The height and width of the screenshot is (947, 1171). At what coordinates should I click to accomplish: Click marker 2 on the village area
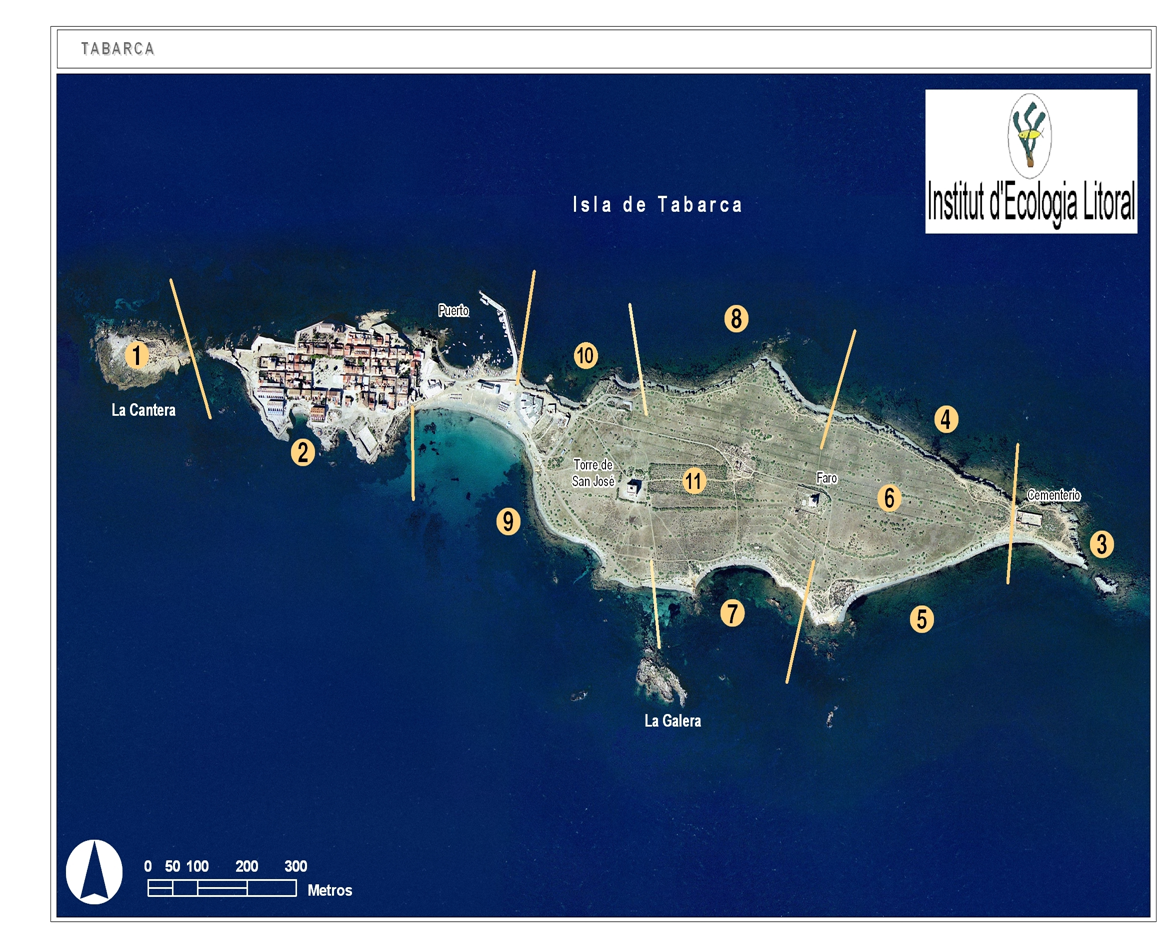pyautogui.click(x=302, y=452)
